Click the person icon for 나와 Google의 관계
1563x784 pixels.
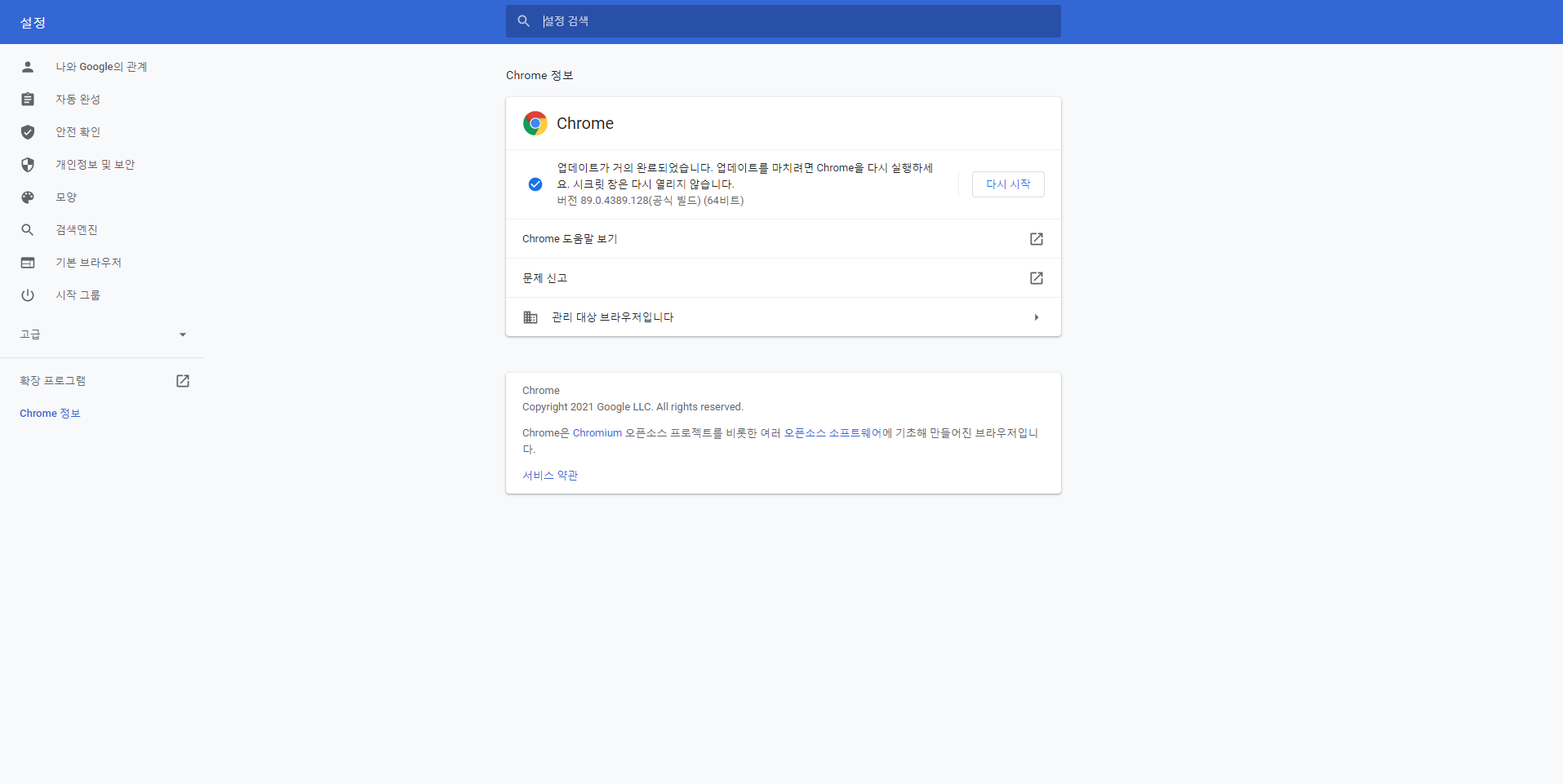(28, 67)
